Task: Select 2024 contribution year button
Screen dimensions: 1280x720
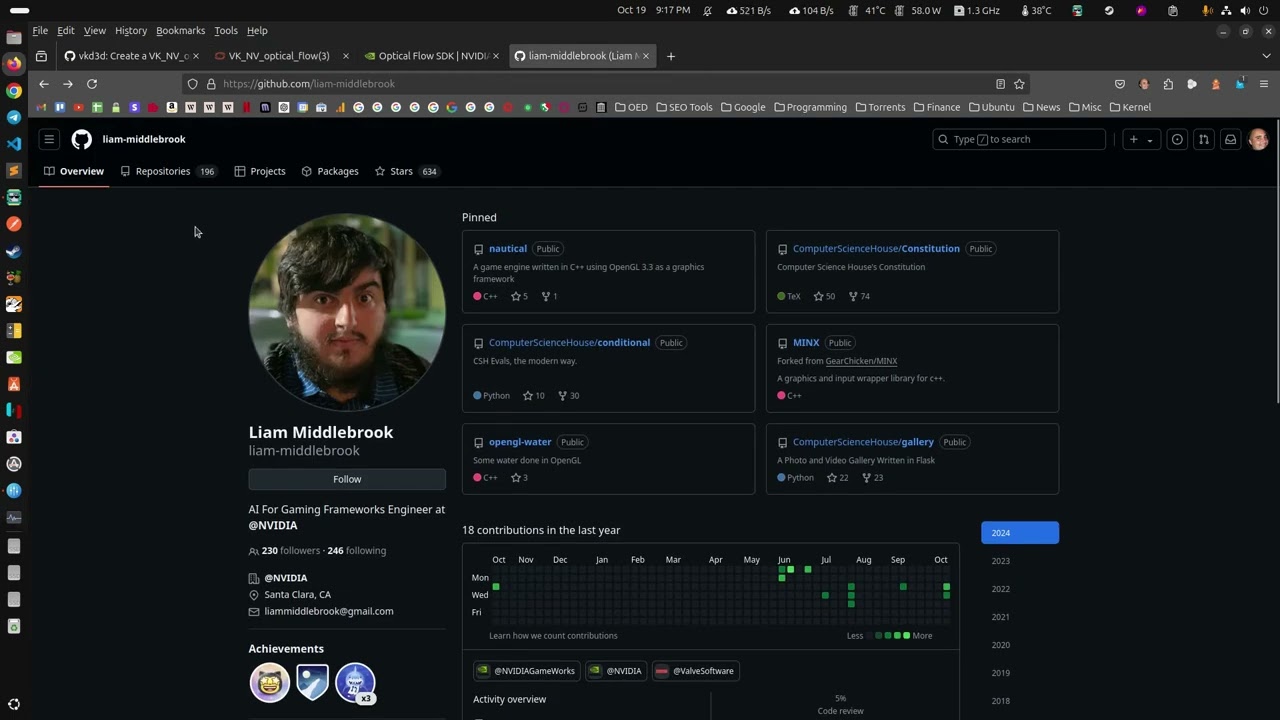Action: coord(1020,533)
